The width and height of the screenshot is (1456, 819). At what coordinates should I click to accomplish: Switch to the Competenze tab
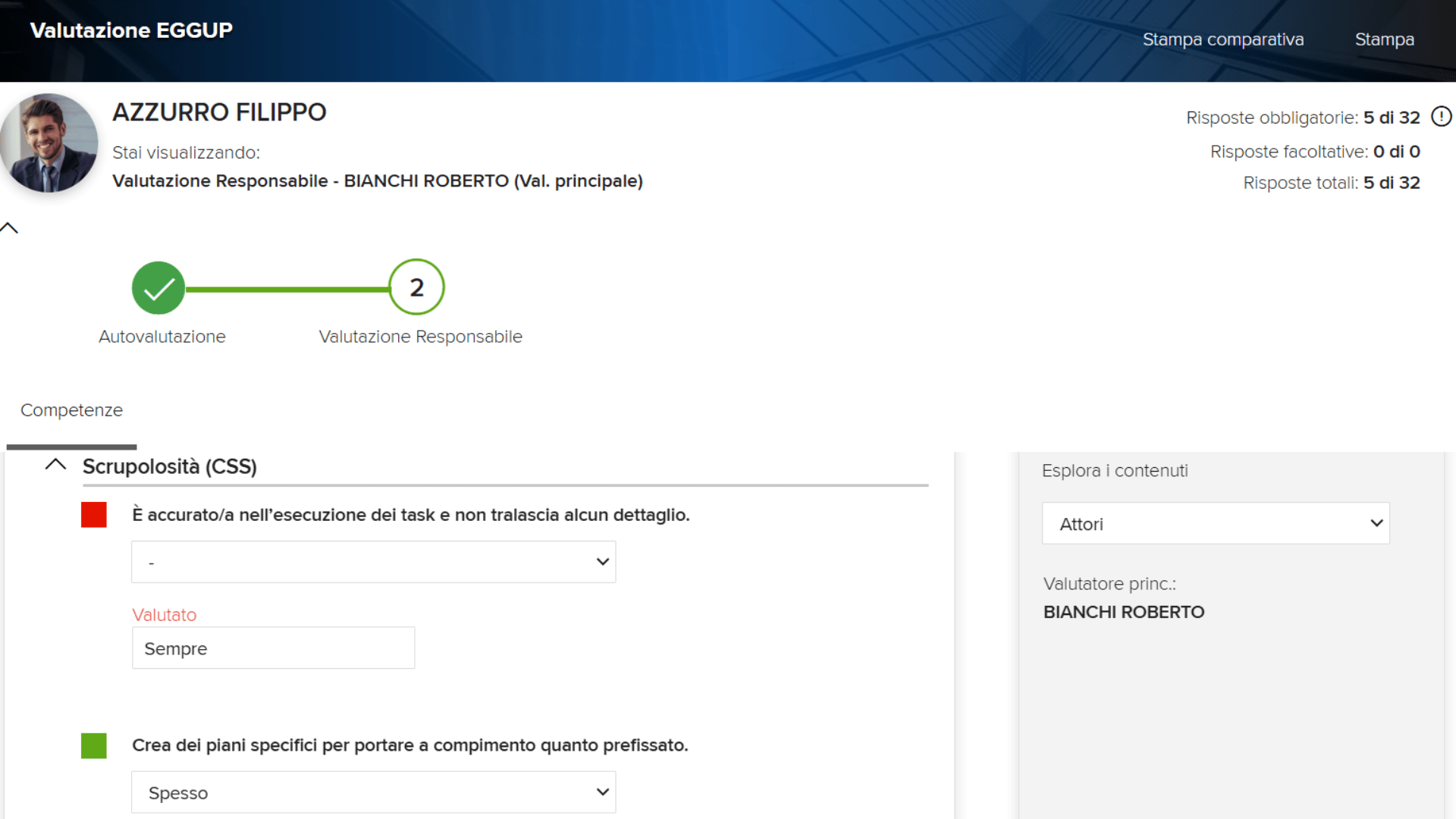click(x=71, y=410)
